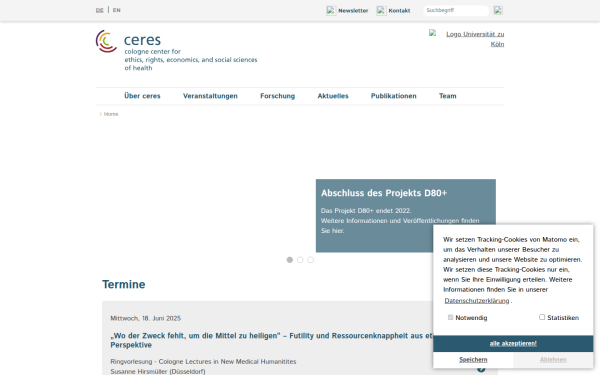The width and height of the screenshot is (600, 375).
Task: Open the Veranstaltungen menu
Action: click(210, 96)
